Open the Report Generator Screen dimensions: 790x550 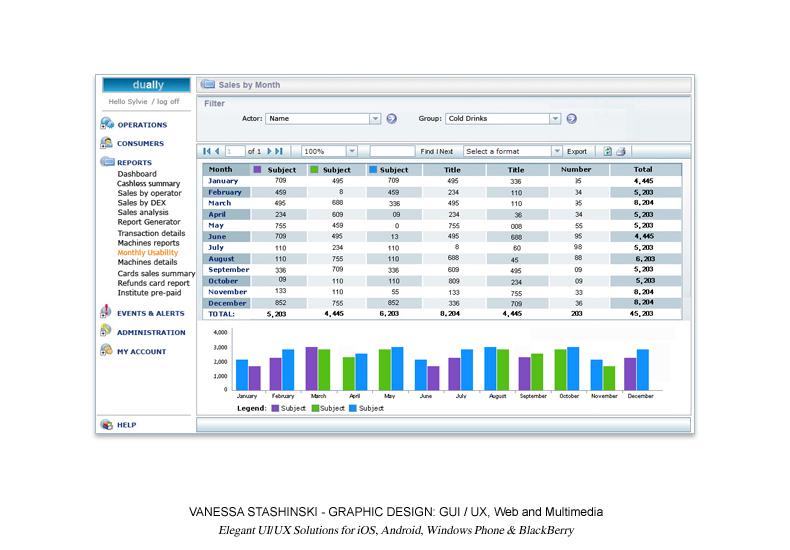(149, 222)
